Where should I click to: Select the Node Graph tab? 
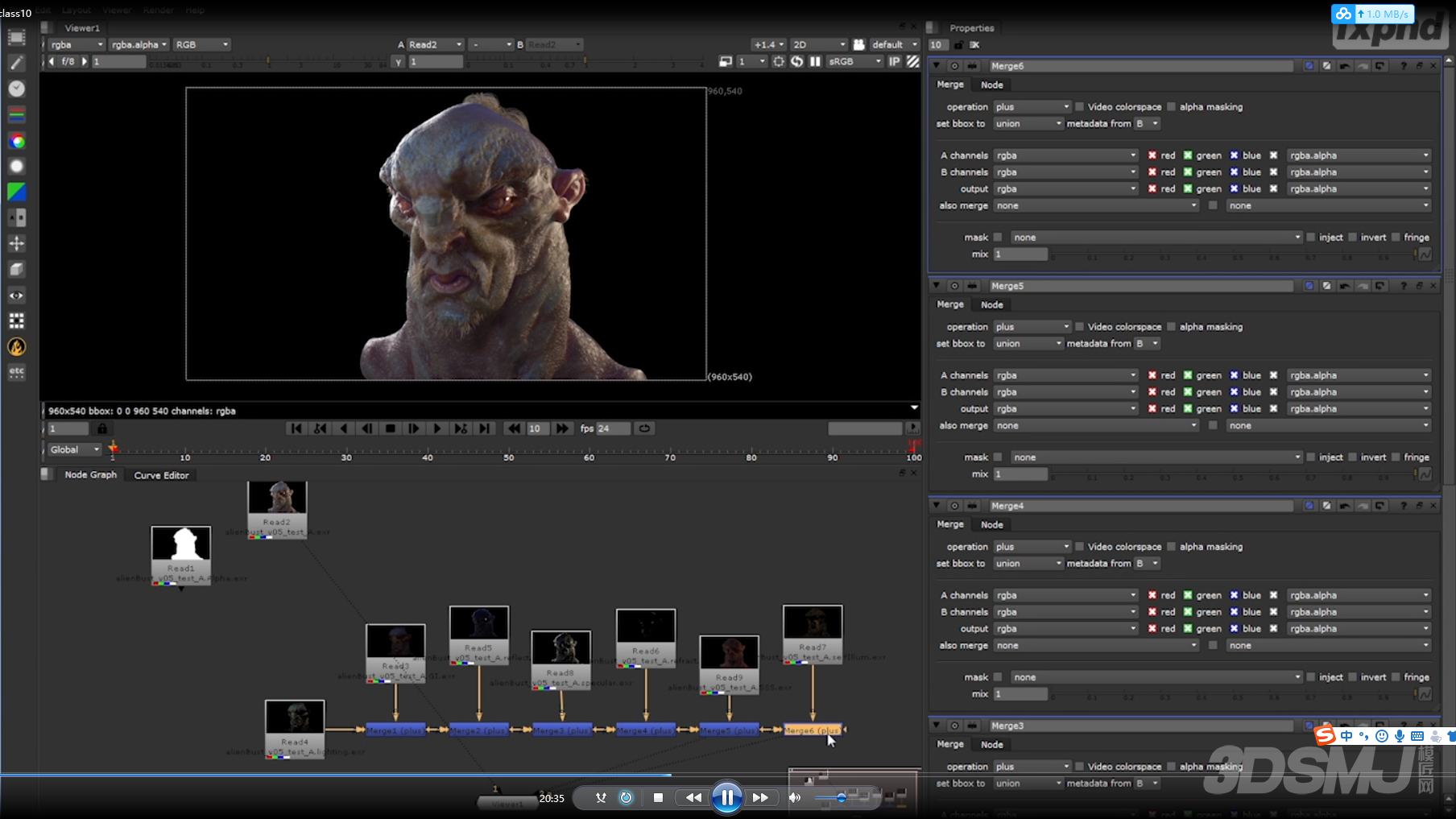coord(90,475)
